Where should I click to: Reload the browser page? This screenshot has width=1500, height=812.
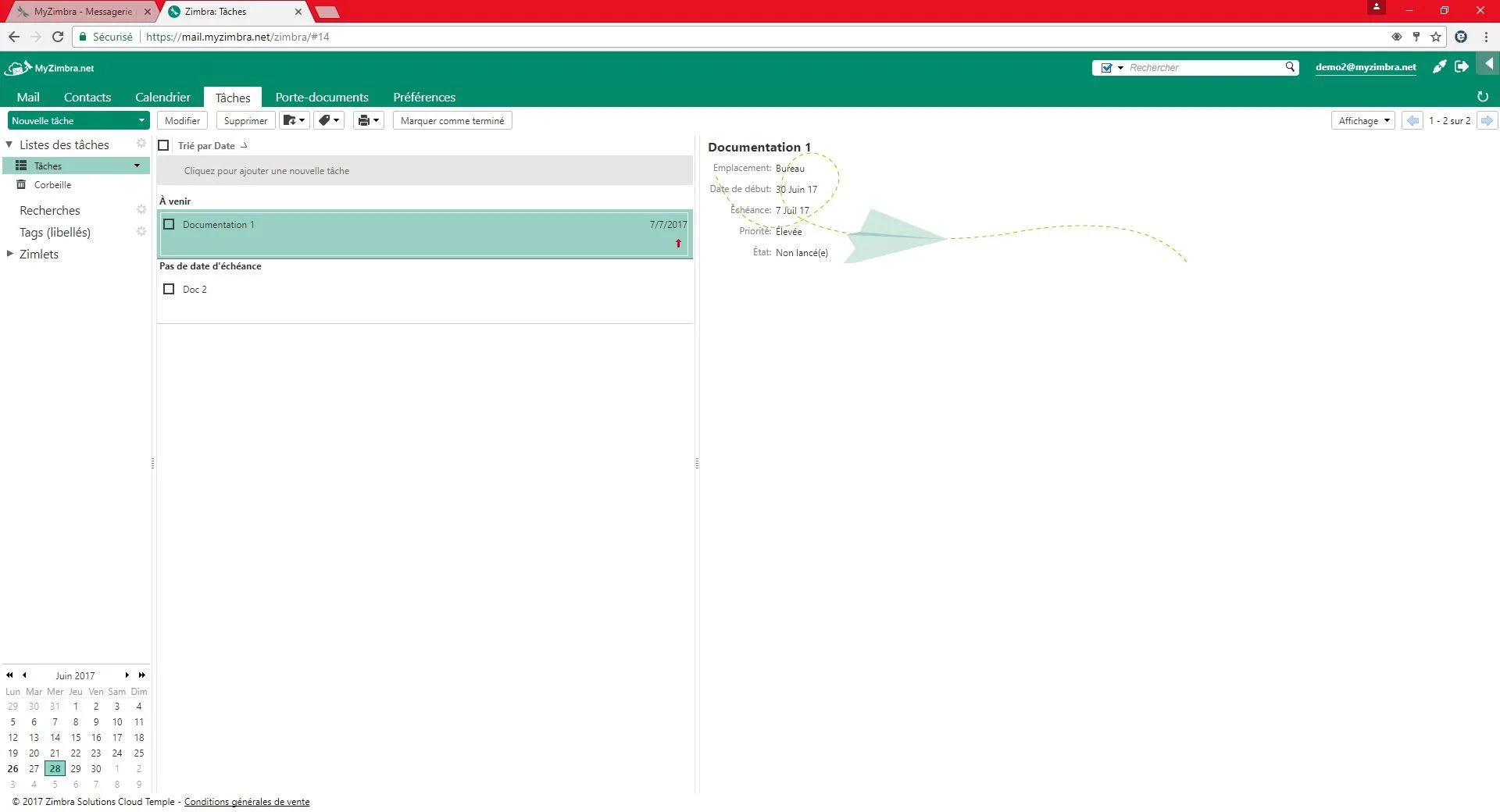(58, 37)
